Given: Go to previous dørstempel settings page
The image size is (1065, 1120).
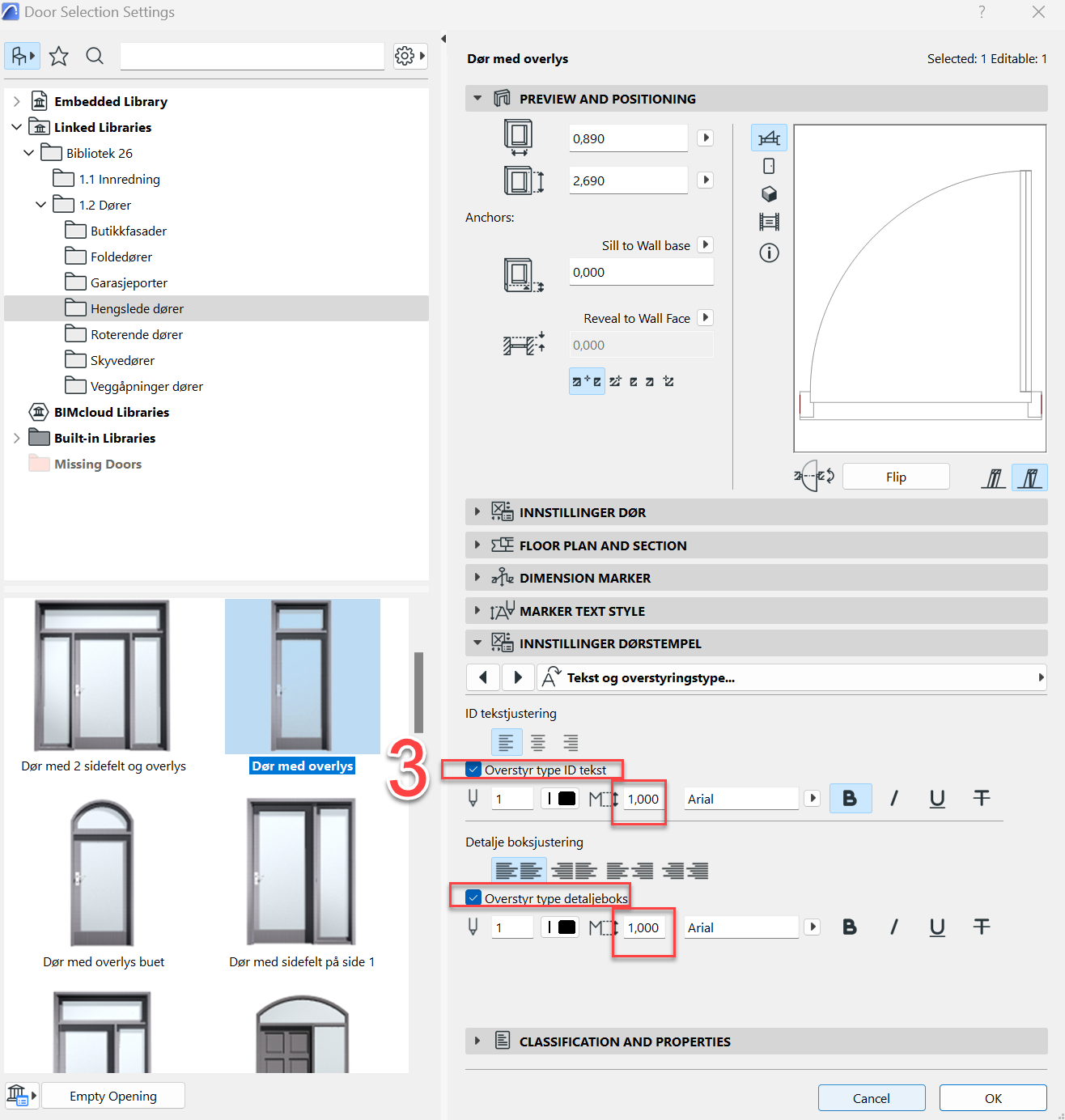Looking at the screenshot, I should click(483, 677).
